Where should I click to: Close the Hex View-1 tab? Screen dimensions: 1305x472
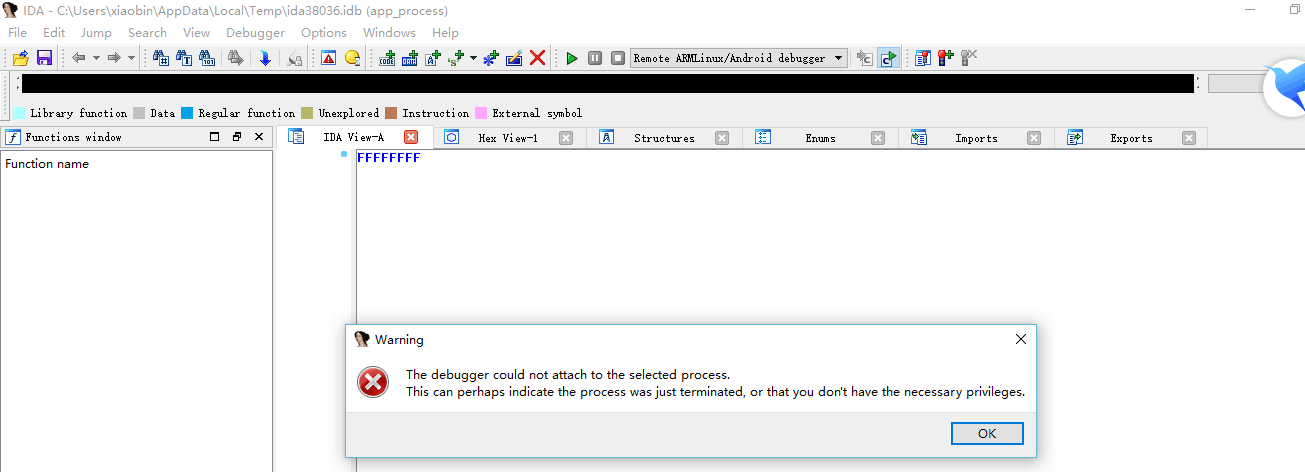point(566,138)
